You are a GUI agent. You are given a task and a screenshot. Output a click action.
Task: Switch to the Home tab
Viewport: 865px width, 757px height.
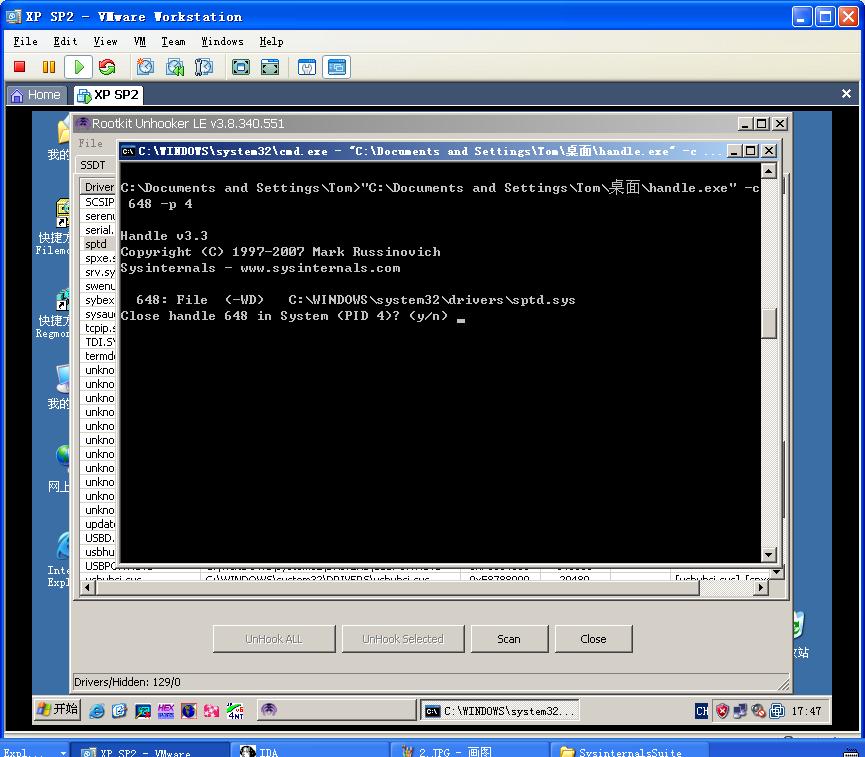click(36, 95)
